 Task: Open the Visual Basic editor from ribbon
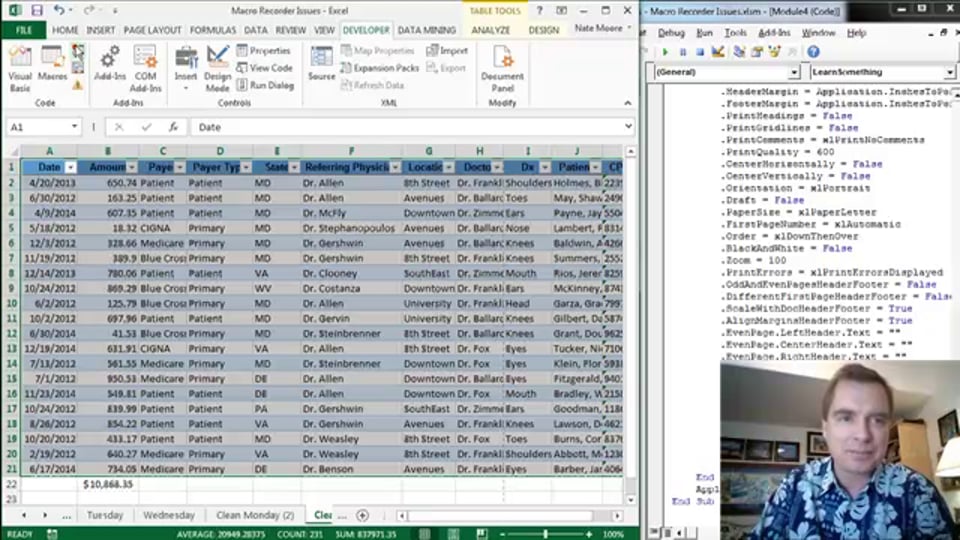tap(20, 69)
